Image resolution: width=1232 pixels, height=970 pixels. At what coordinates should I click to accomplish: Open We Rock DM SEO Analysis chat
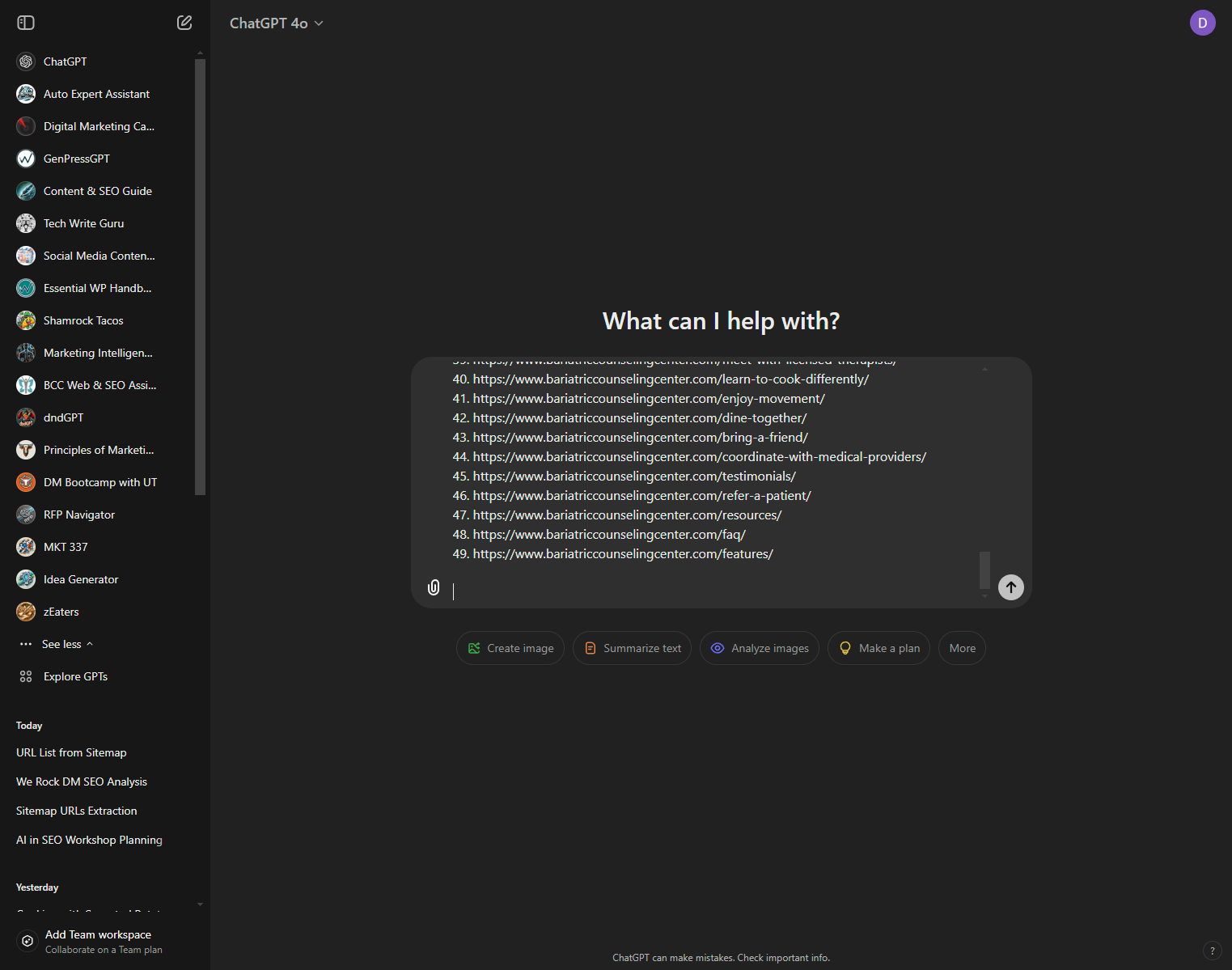click(82, 782)
